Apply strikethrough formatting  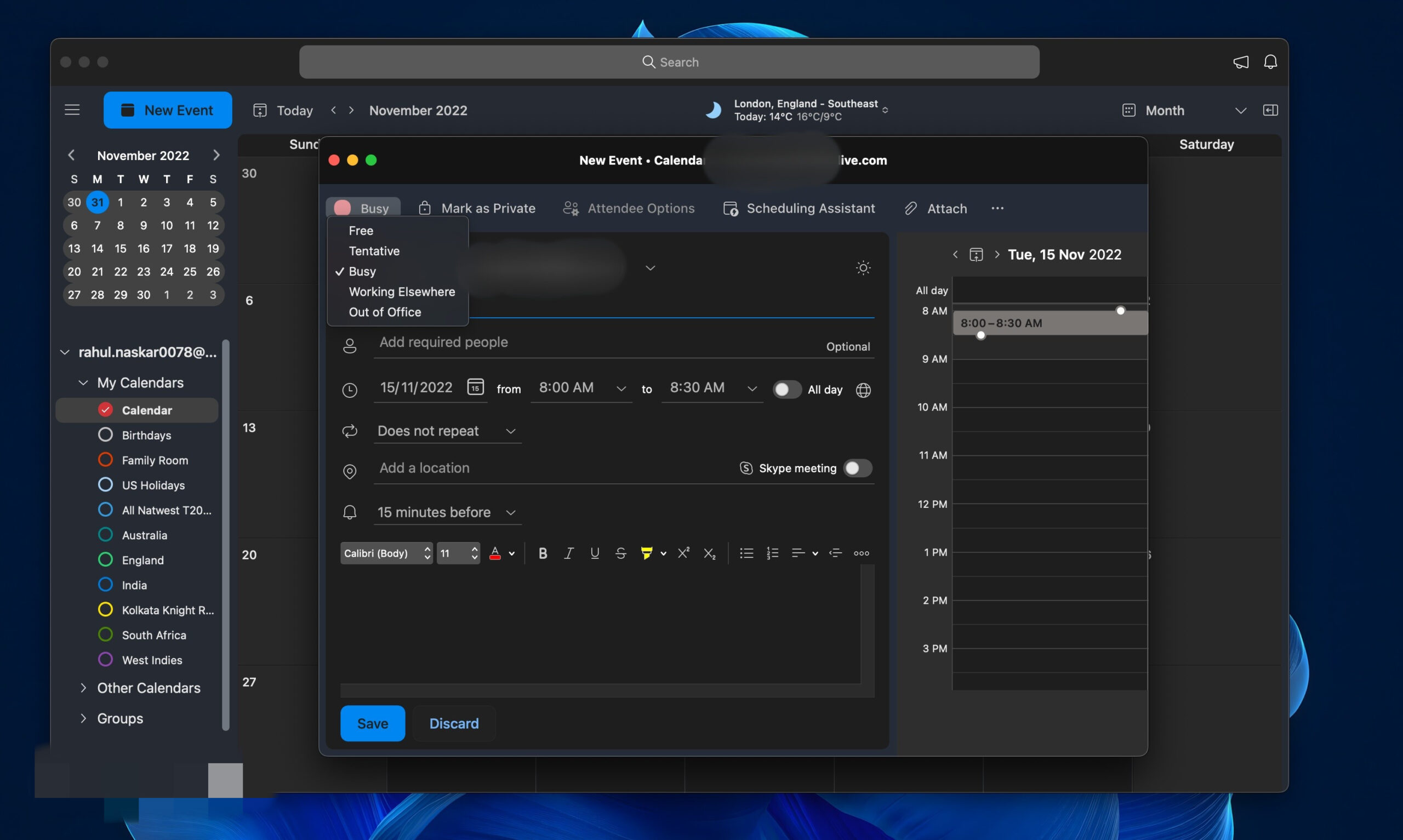(620, 553)
